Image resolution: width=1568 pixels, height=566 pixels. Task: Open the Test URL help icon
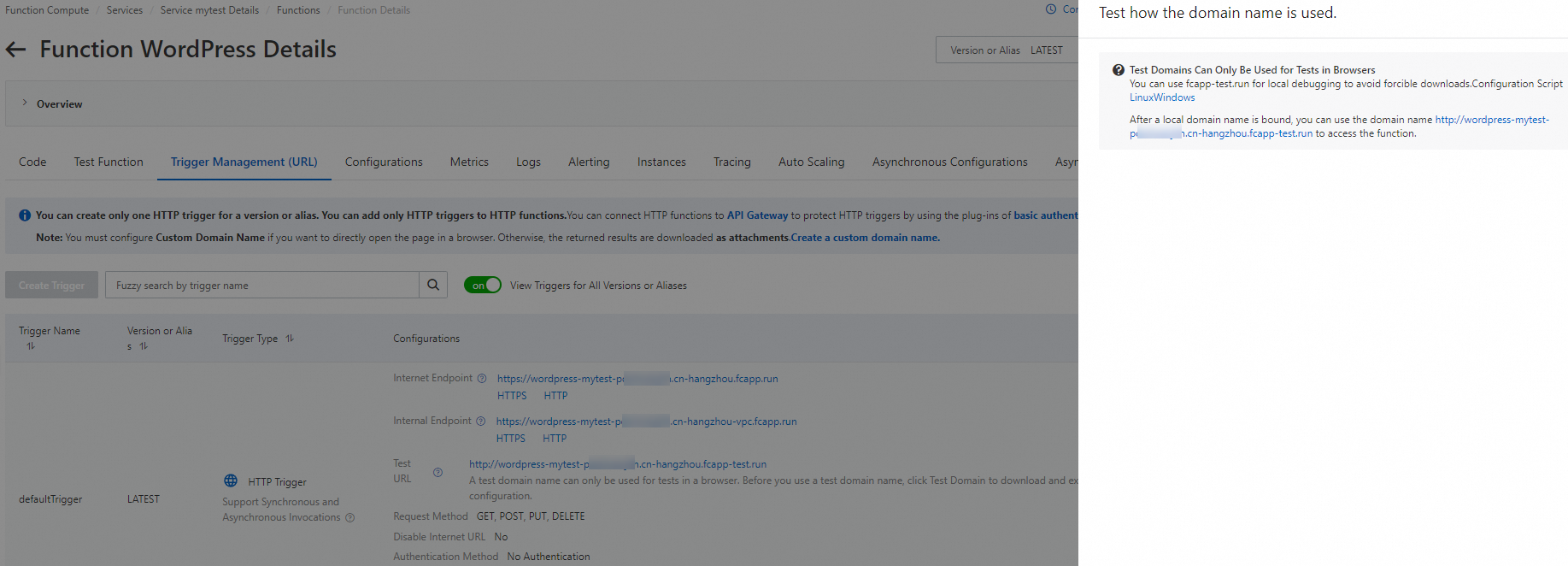pyautogui.click(x=438, y=472)
